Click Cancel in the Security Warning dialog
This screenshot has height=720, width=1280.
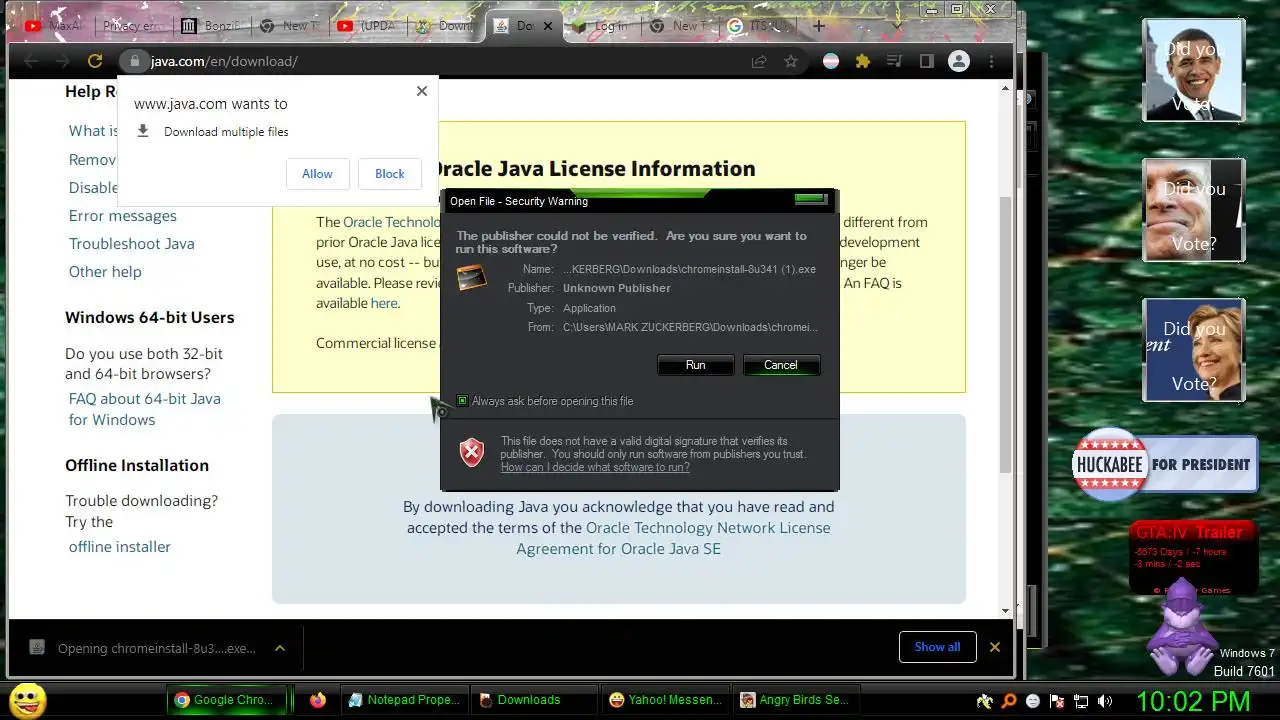tap(781, 365)
